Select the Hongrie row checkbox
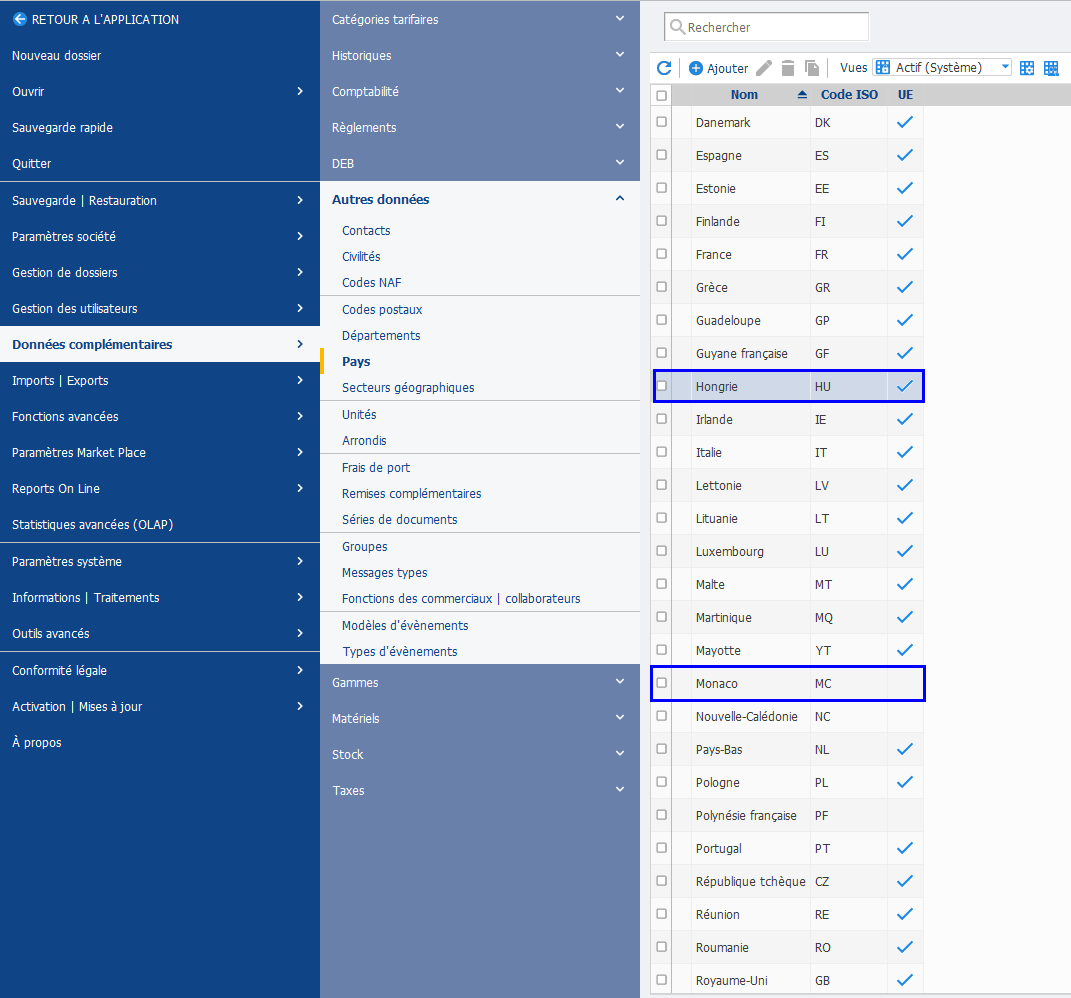 pyautogui.click(x=661, y=386)
